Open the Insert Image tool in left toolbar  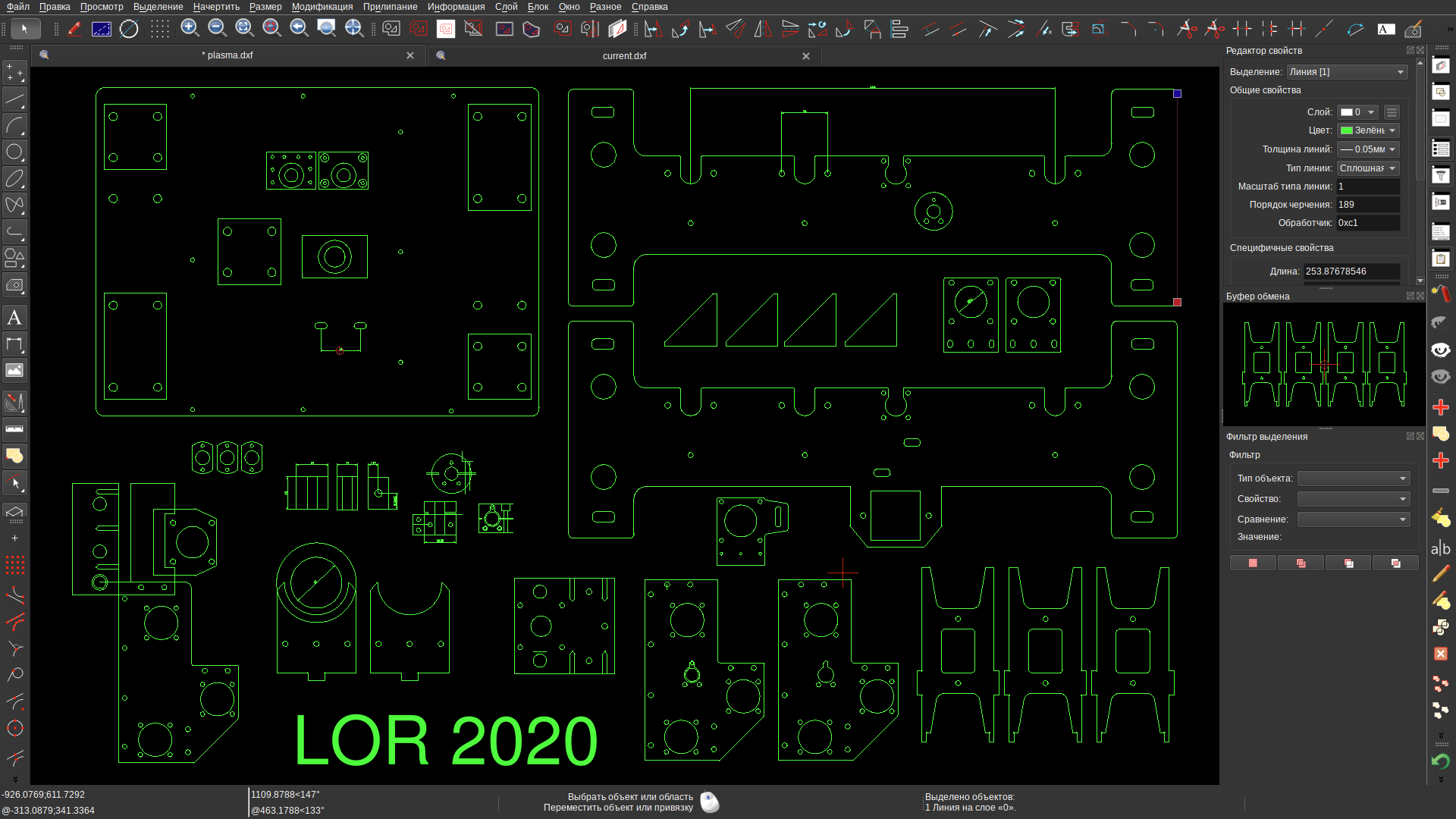pyautogui.click(x=14, y=370)
